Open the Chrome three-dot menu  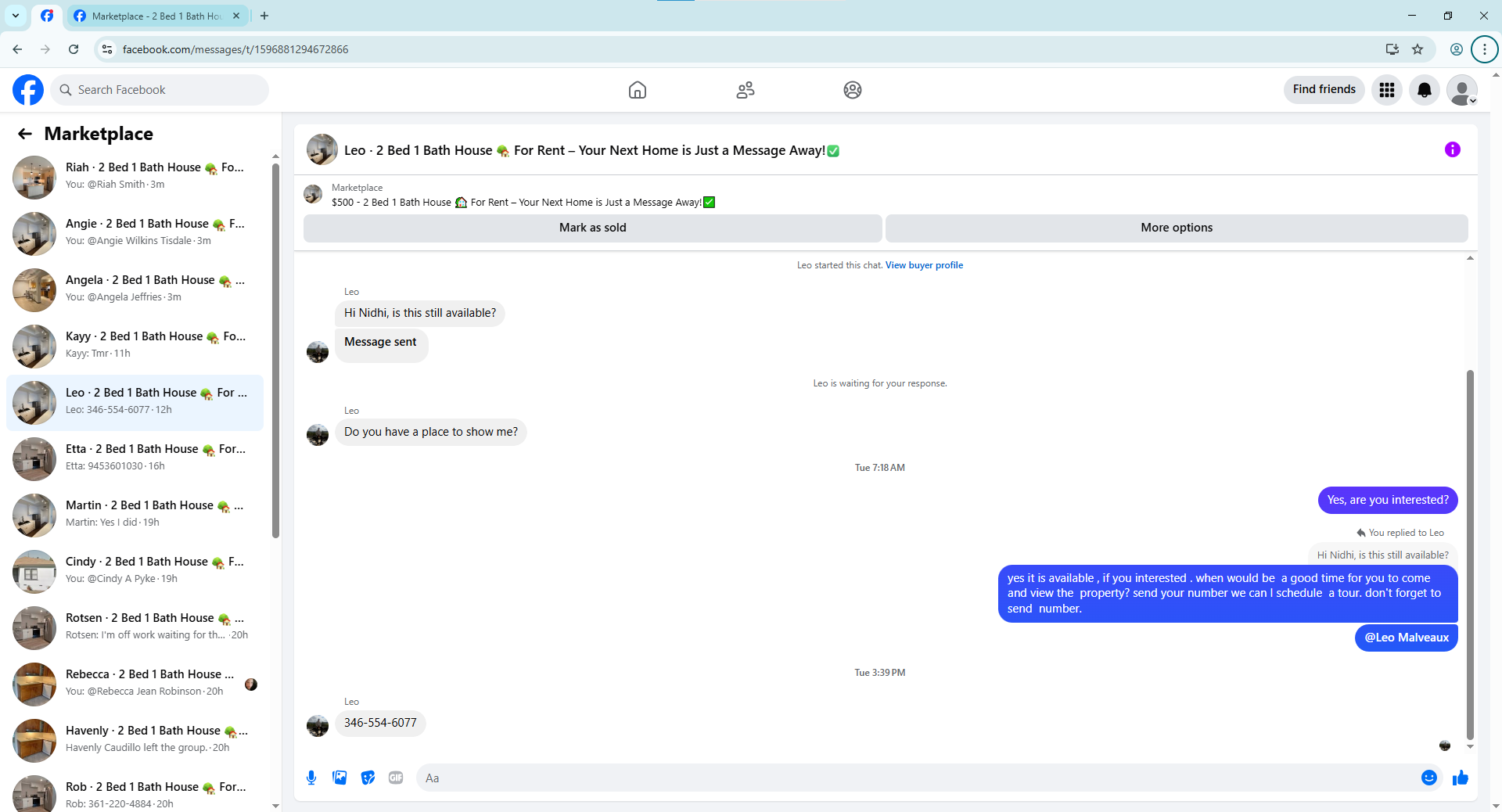pos(1484,49)
